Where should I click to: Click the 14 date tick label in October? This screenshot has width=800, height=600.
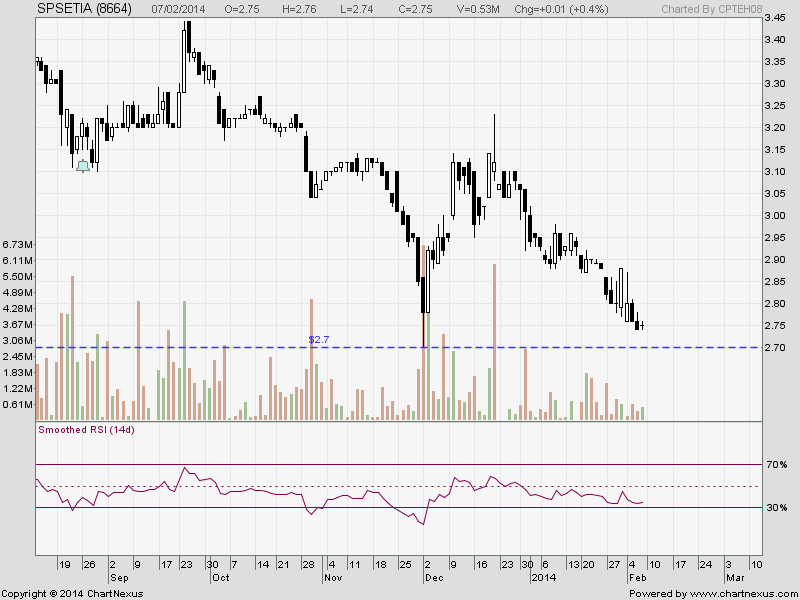263,565
